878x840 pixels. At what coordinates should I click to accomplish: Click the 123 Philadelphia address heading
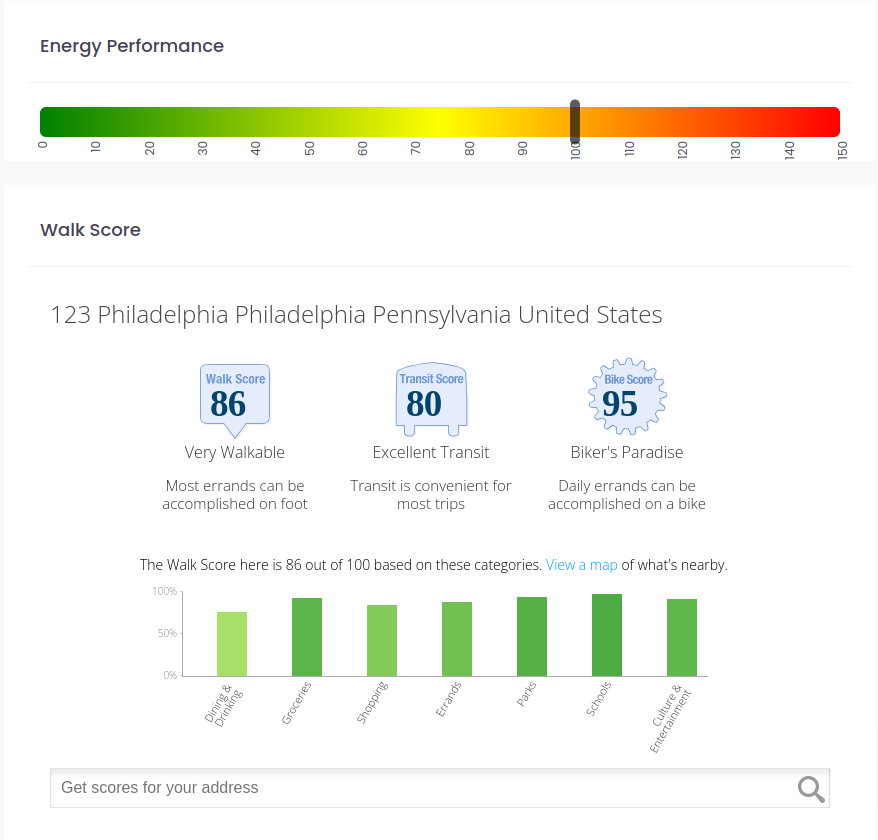(x=356, y=315)
